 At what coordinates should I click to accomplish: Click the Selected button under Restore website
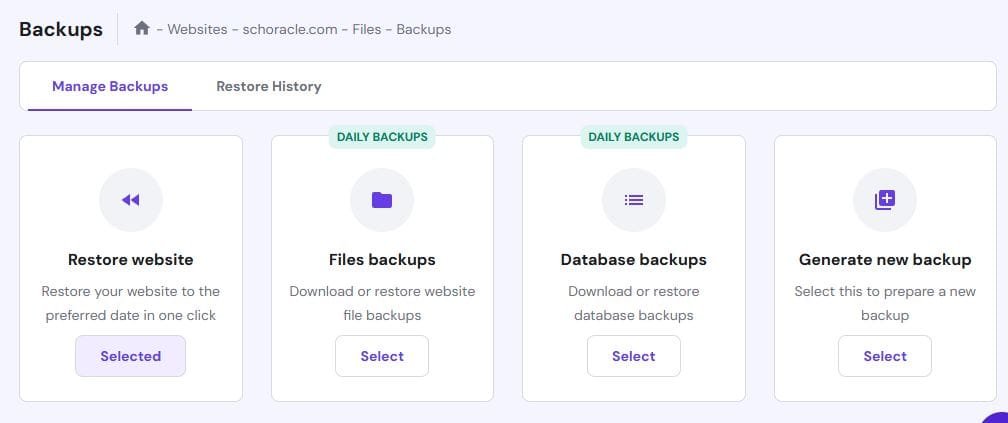coord(130,356)
